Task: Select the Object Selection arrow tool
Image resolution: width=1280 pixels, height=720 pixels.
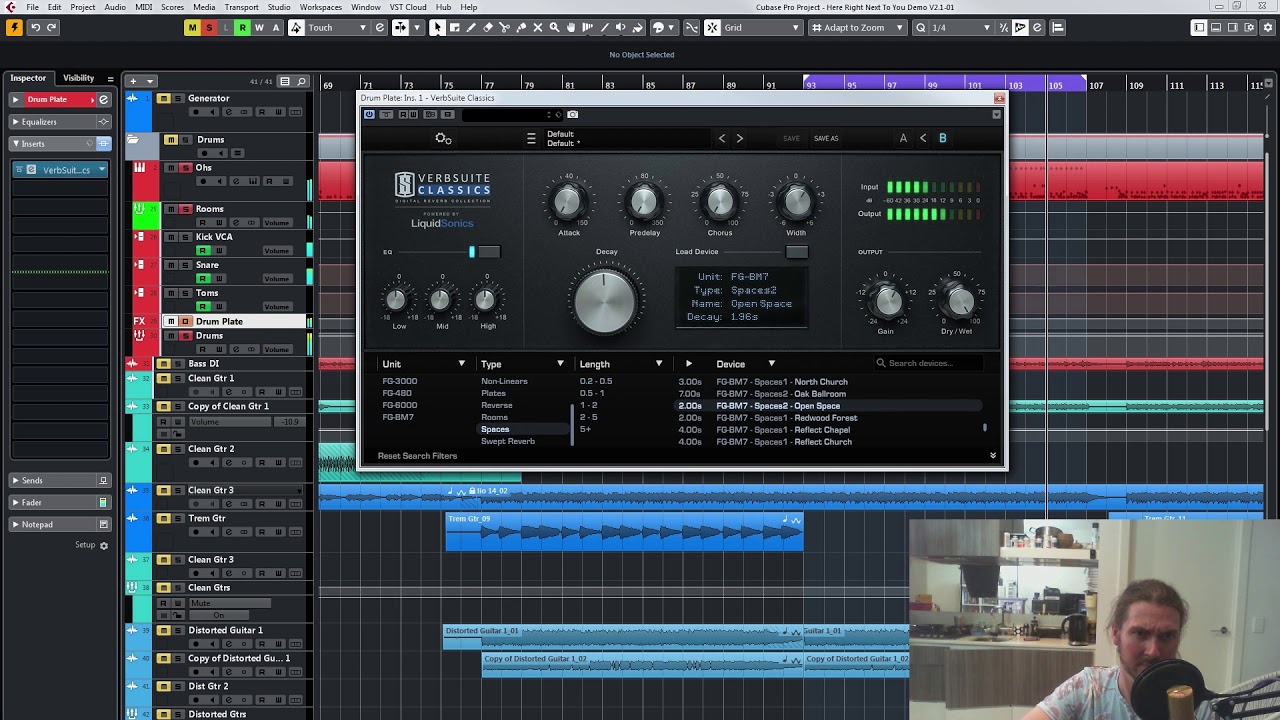Action: [437, 28]
